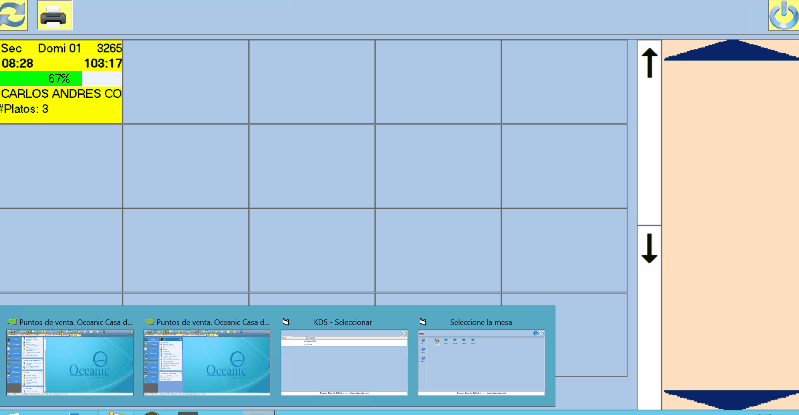The width and height of the screenshot is (799, 415).
Task: Click the CARLOS ANDRES CO customer name
Action: pos(61,94)
